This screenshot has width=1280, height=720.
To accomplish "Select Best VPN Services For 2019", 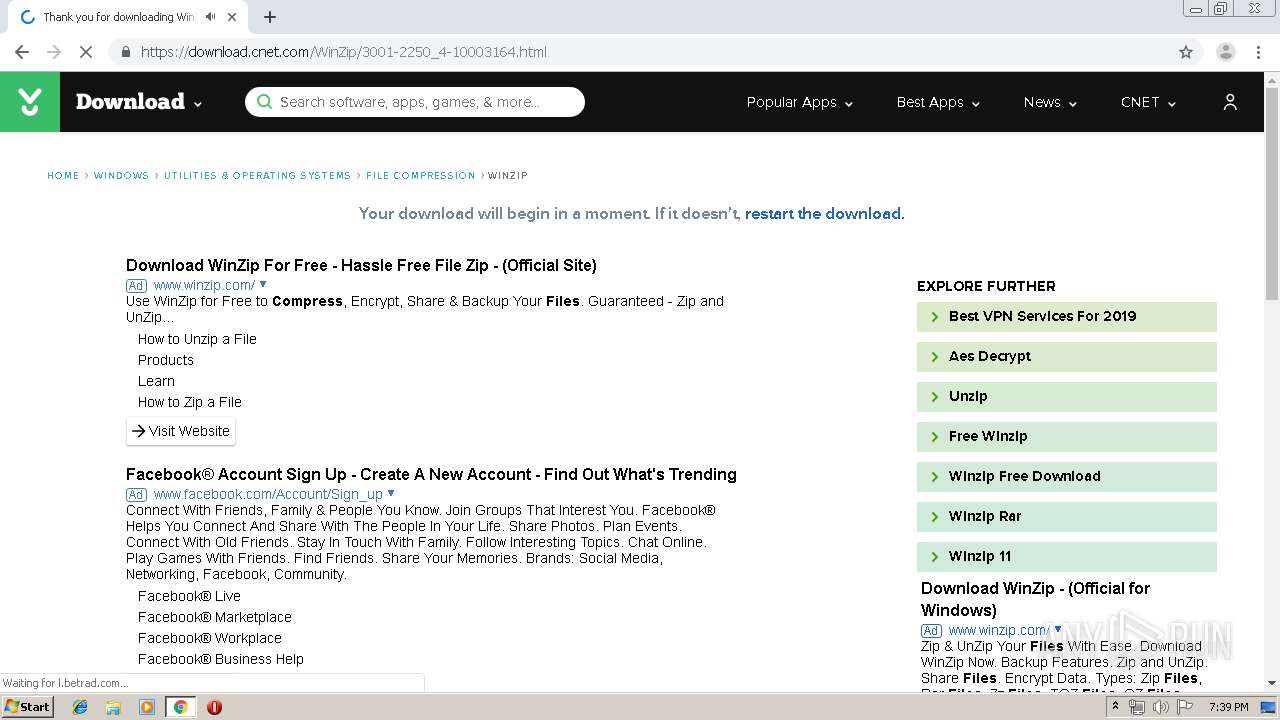I will 1067,316.
